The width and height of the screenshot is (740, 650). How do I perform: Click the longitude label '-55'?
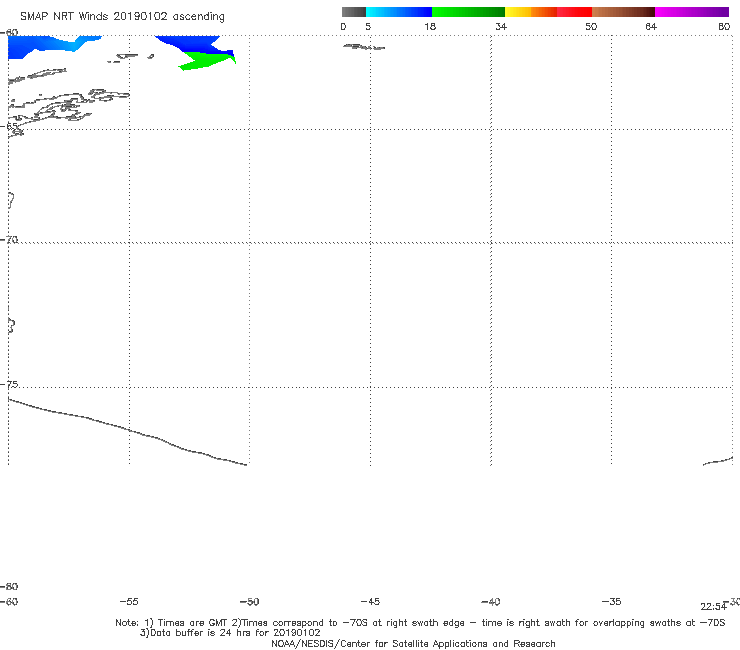click(129, 602)
